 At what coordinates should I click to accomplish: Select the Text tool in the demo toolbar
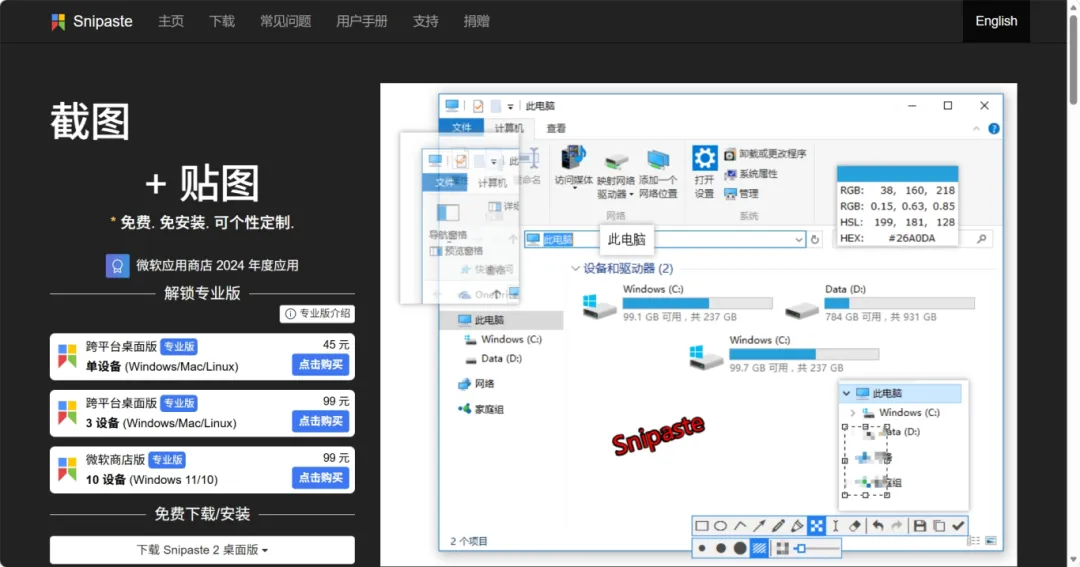point(835,526)
